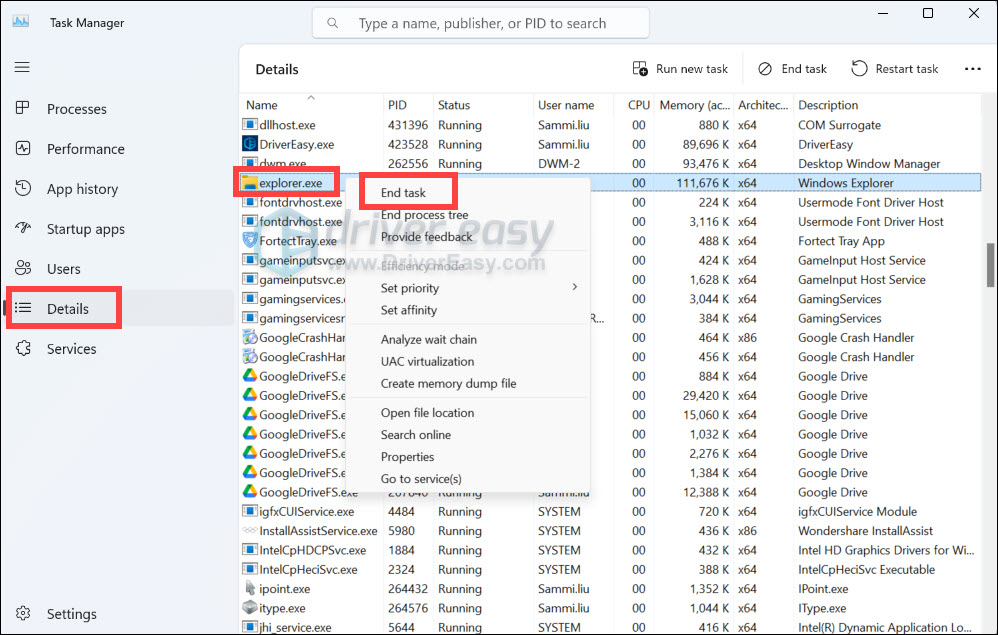Click the Restart task button

coord(894,68)
